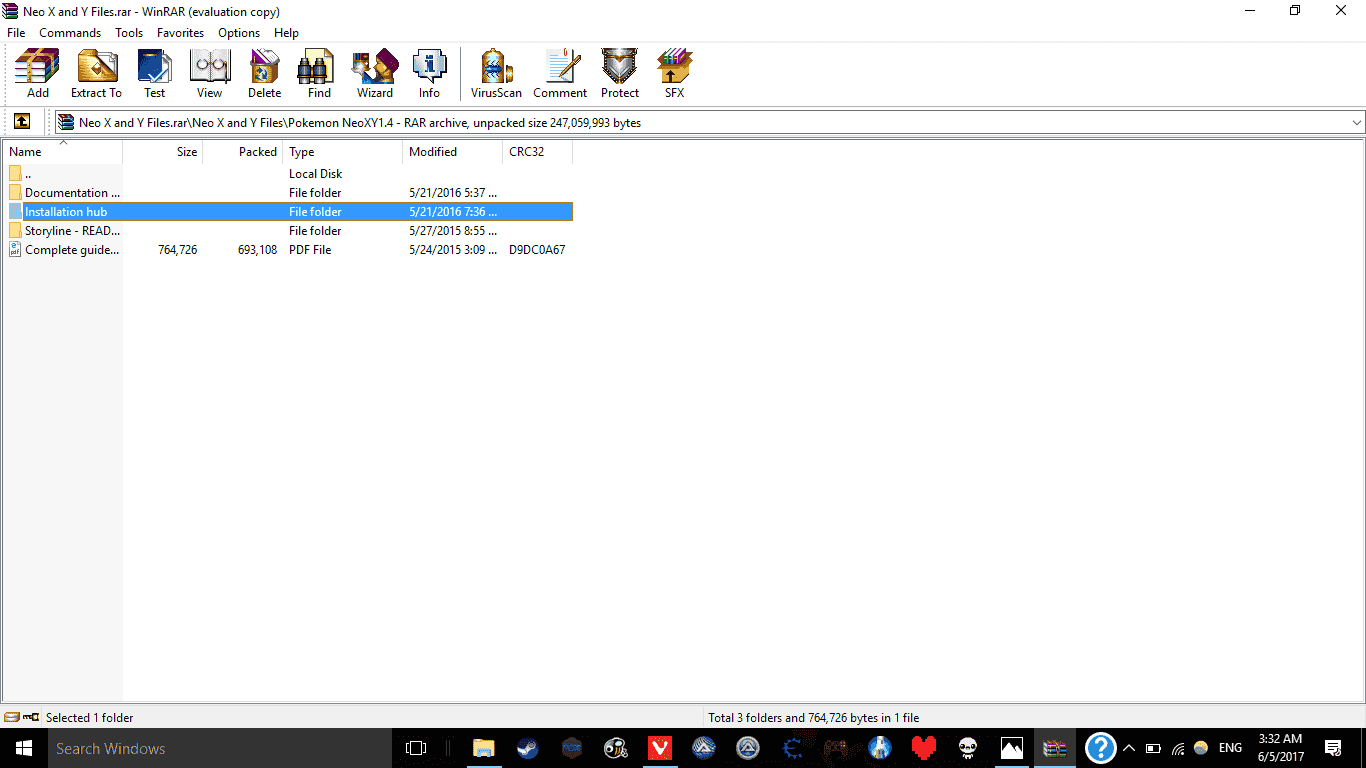
Task: Sort files by the CRC32 column
Action: (538, 152)
